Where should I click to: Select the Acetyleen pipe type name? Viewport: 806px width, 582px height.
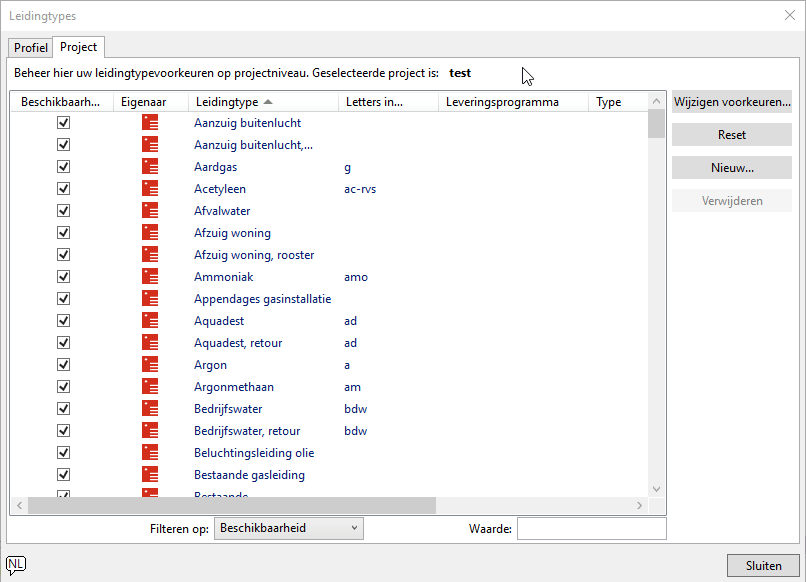point(220,189)
